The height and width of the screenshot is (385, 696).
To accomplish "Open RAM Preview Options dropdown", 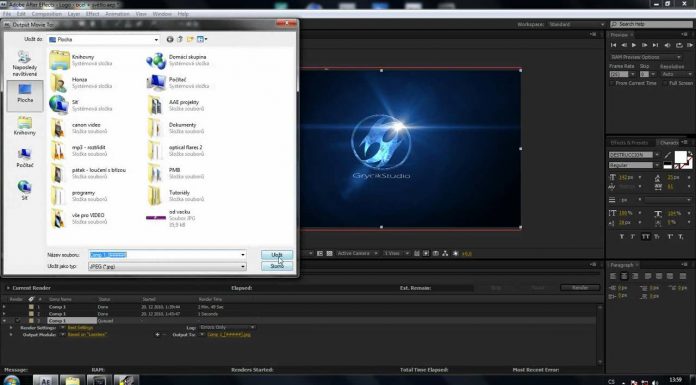I will pyautogui.click(x=645, y=57).
